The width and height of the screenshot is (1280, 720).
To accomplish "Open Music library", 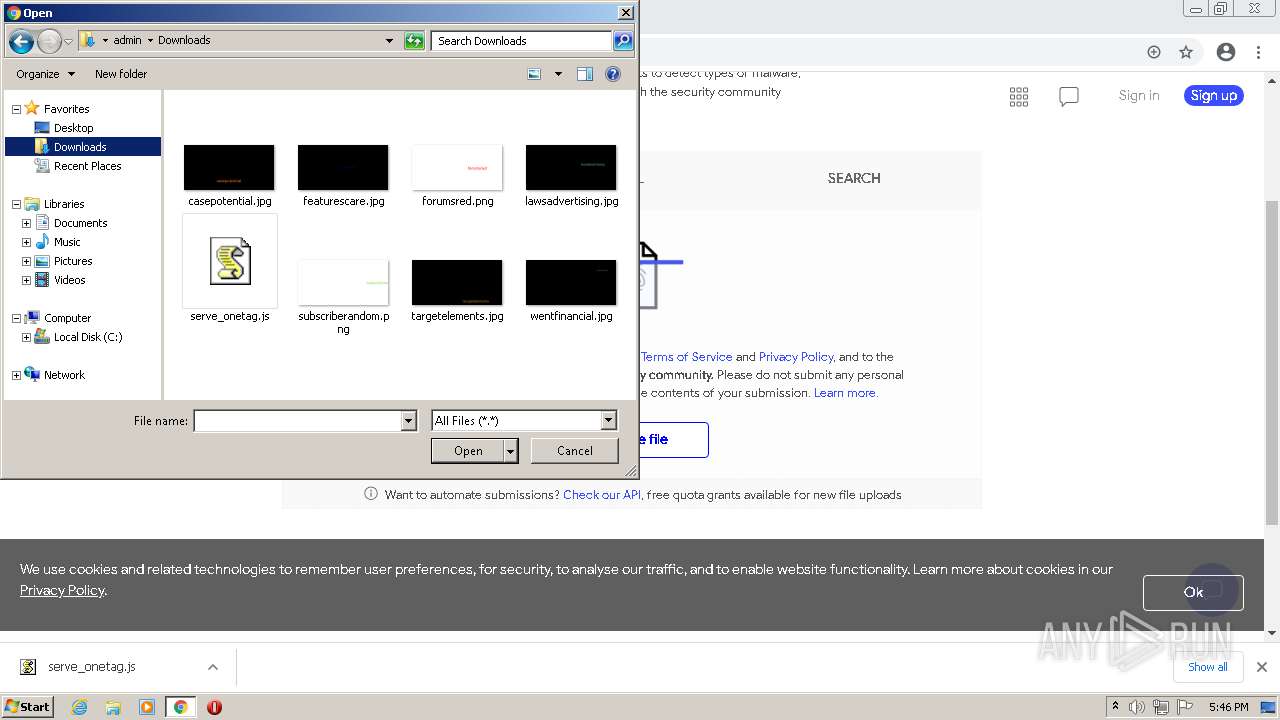I will click(67, 242).
